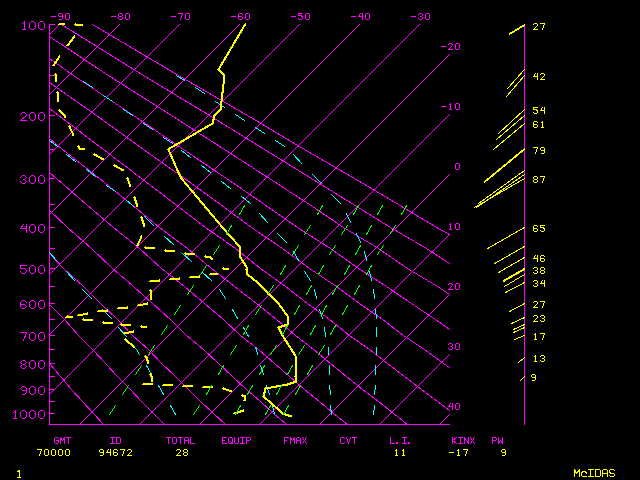Click the KINX header label
The width and height of the screenshot is (640, 480).
[x=462, y=440]
